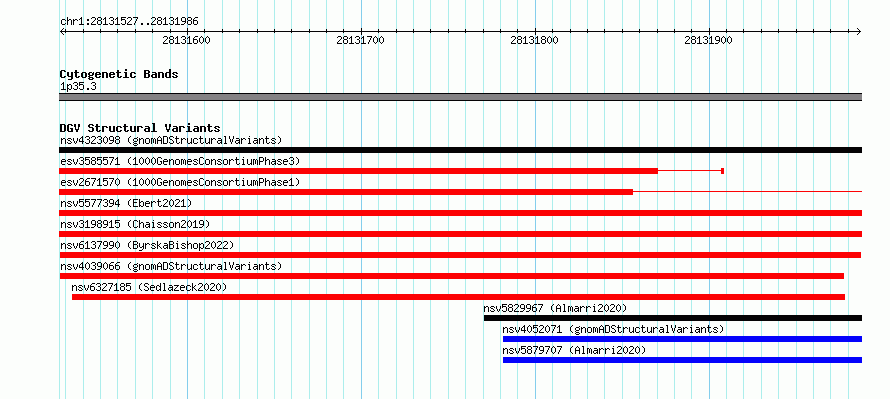Open the nsv4052071 gnomAD variant label
The image size is (890, 399).
coord(614,329)
